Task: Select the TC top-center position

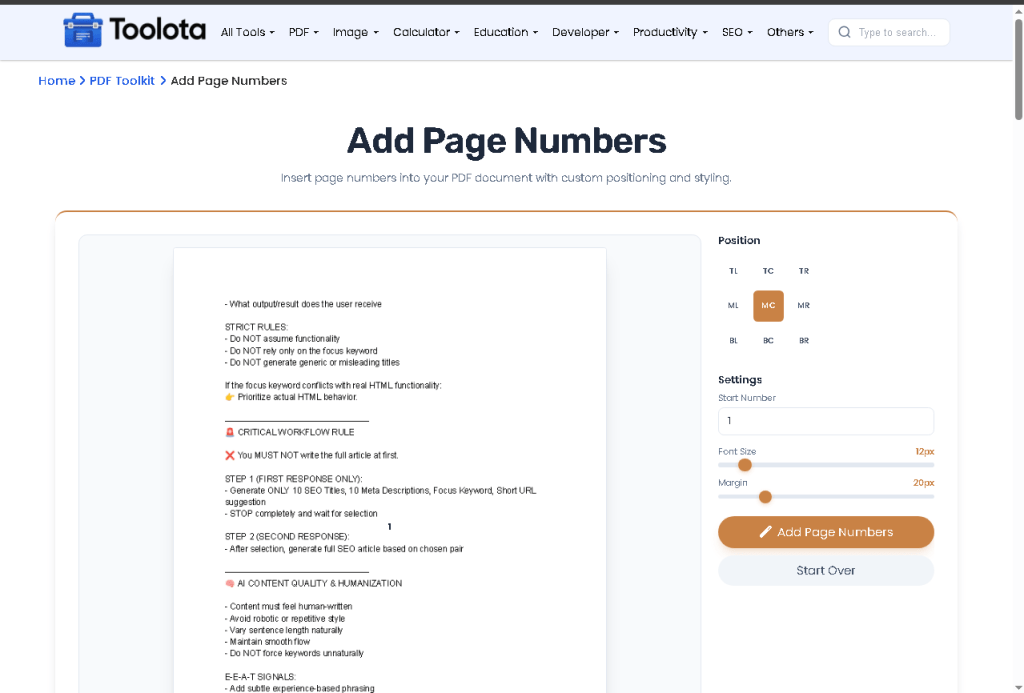Action: click(768, 271)
